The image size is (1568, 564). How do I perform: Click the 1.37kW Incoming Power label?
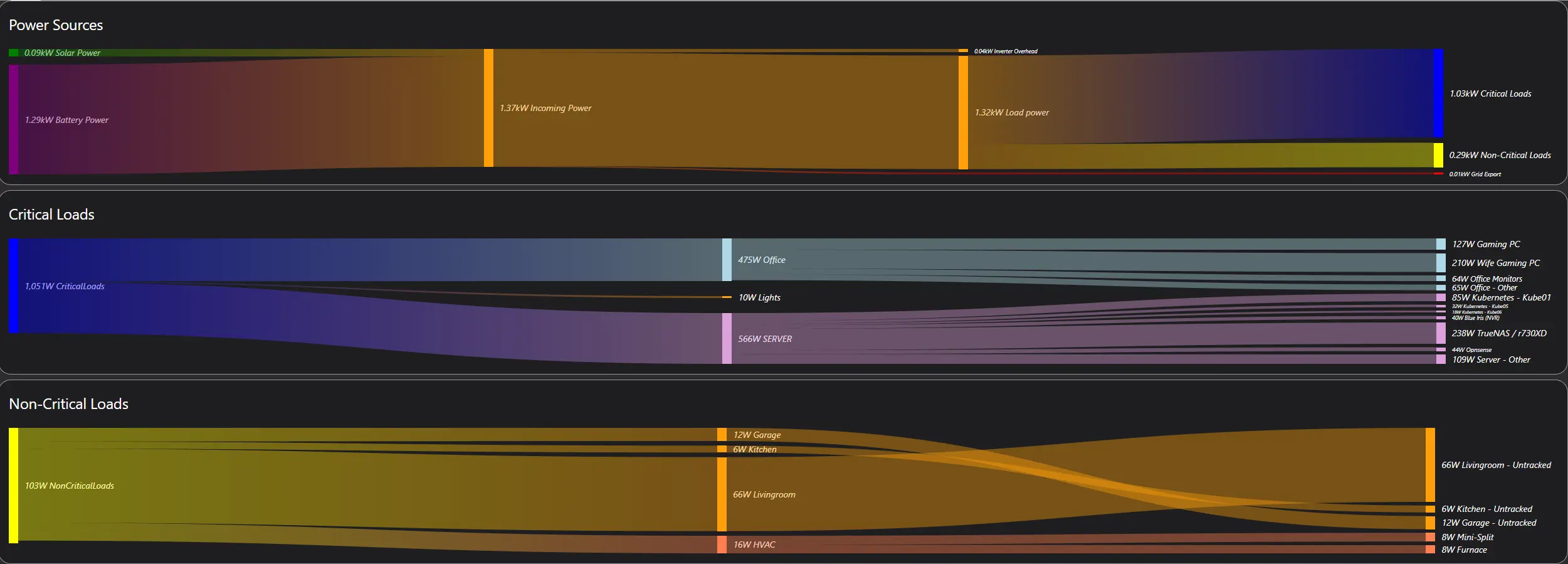[545, 108]
